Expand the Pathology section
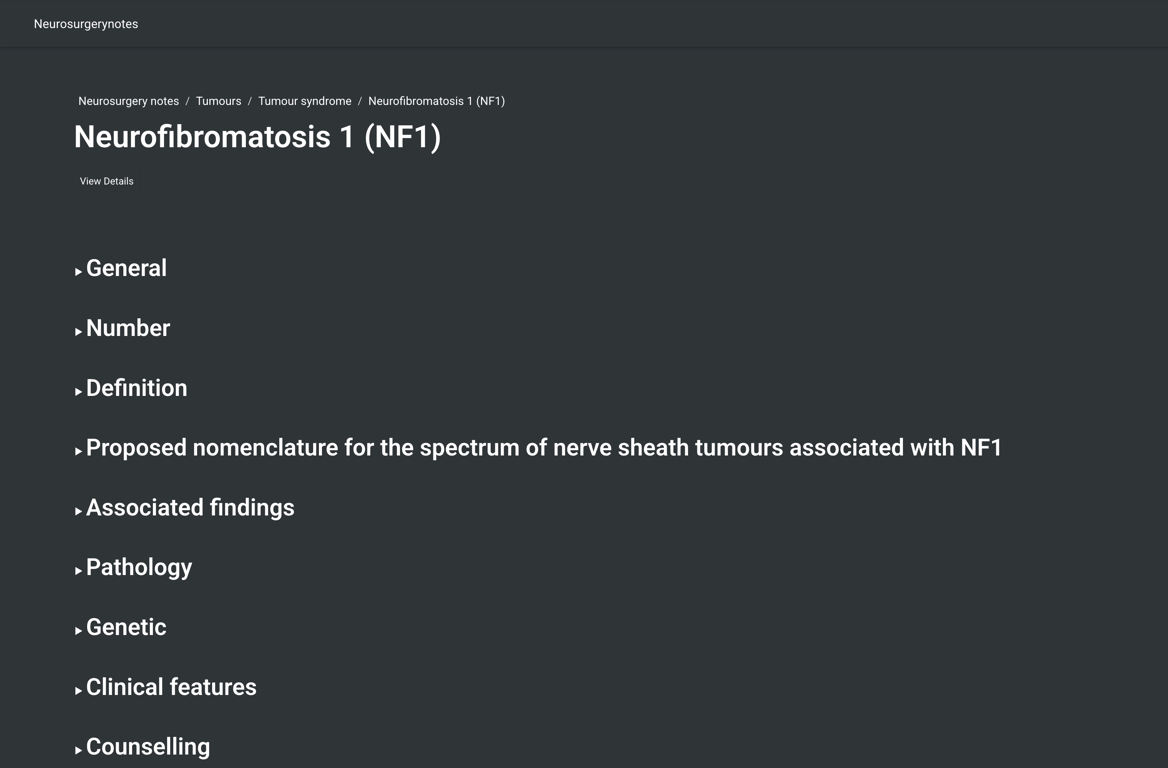The image size is (1168, 768). pos(139,568)
